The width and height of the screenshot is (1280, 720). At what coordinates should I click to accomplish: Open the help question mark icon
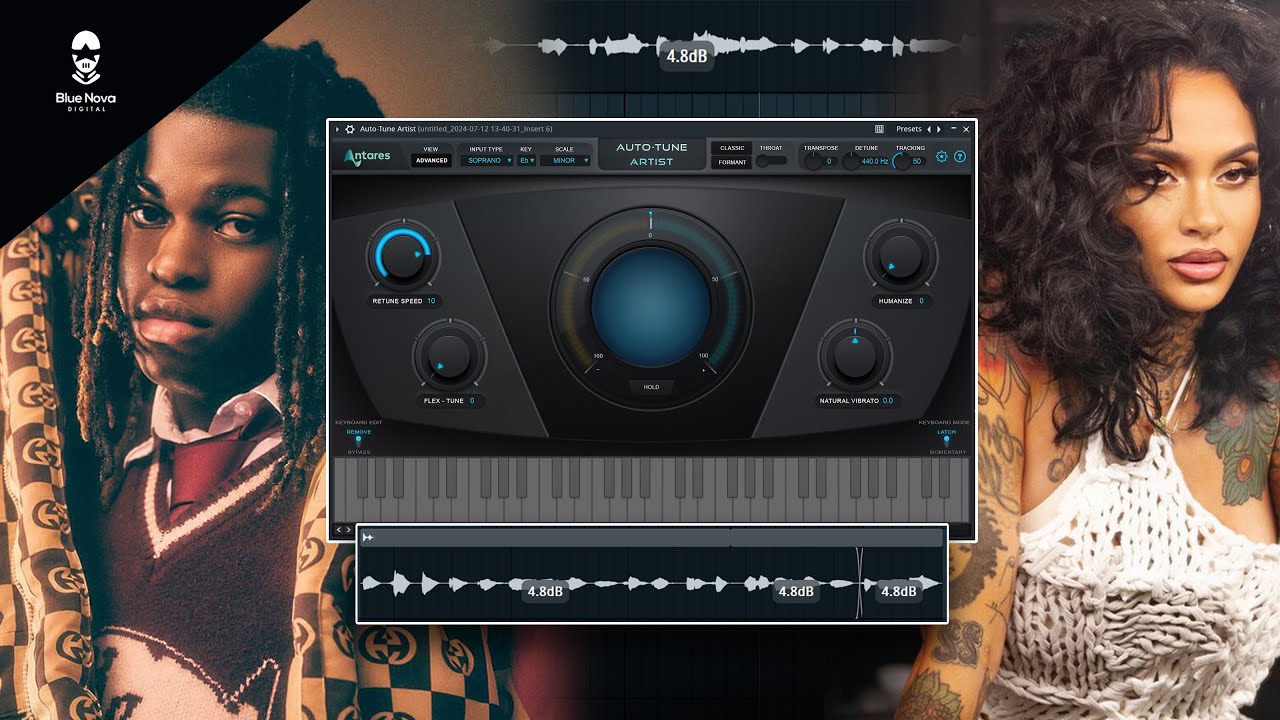coord(960,157)
